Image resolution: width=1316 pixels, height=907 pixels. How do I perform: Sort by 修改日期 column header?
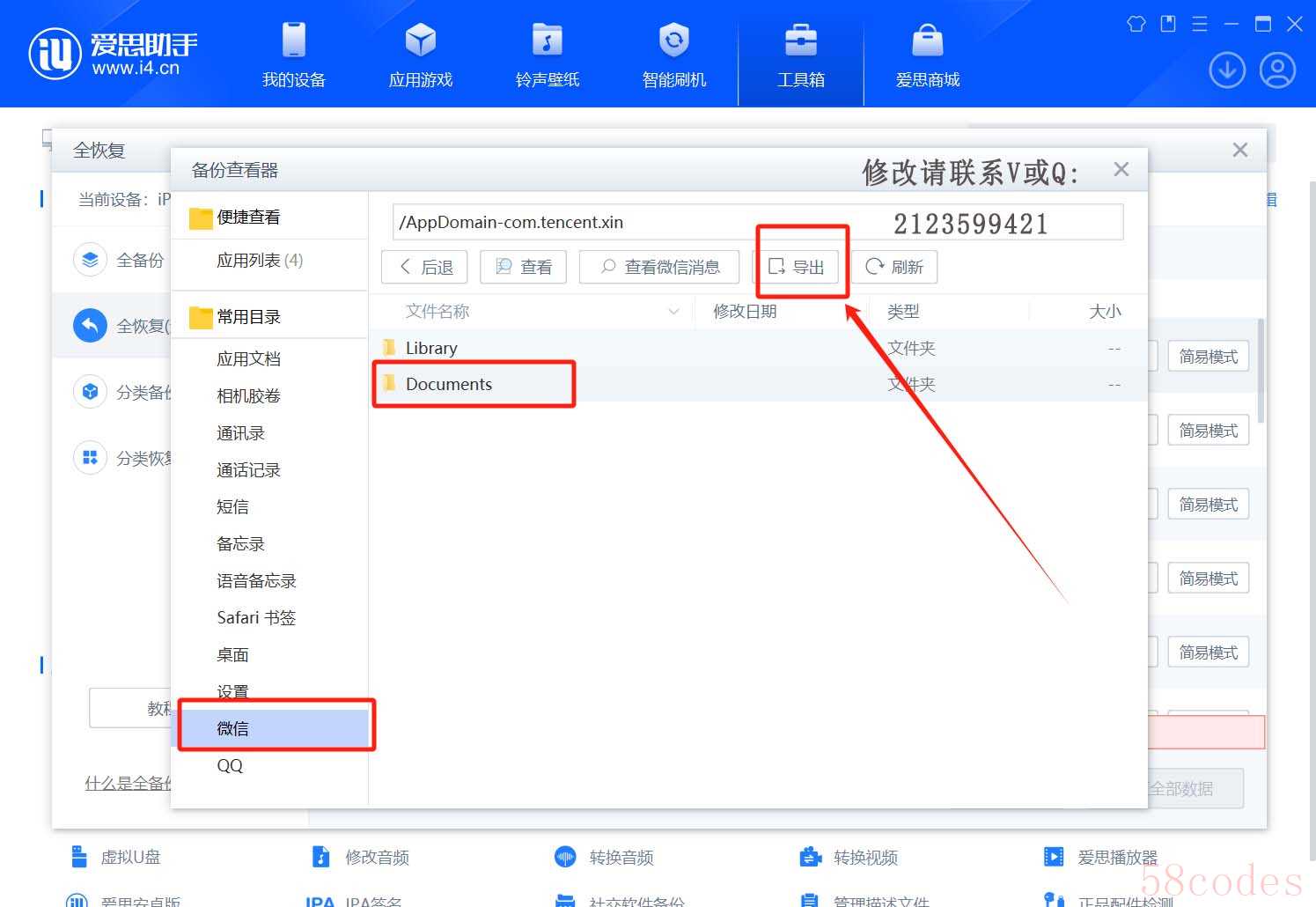coord(745,312)
